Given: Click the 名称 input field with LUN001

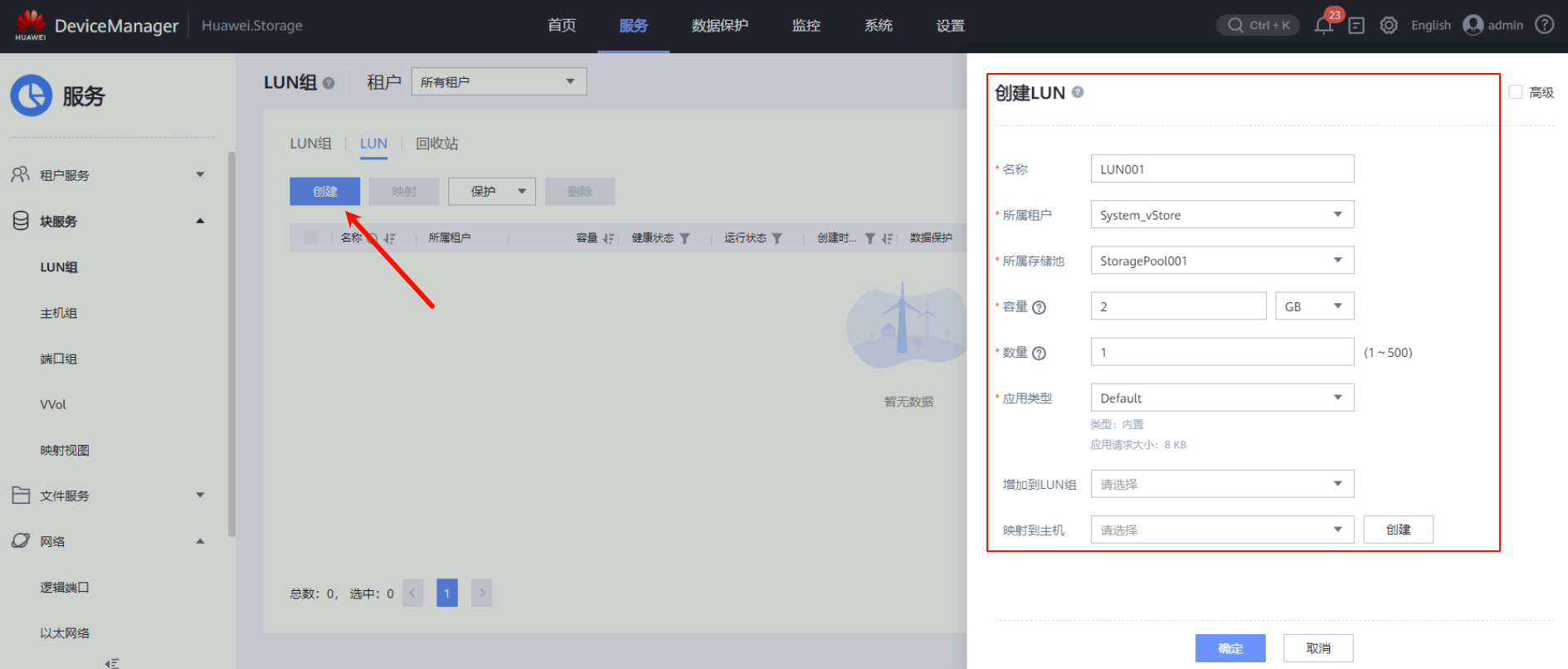Looking at the screenshot, I should [x=1221, y=169].
